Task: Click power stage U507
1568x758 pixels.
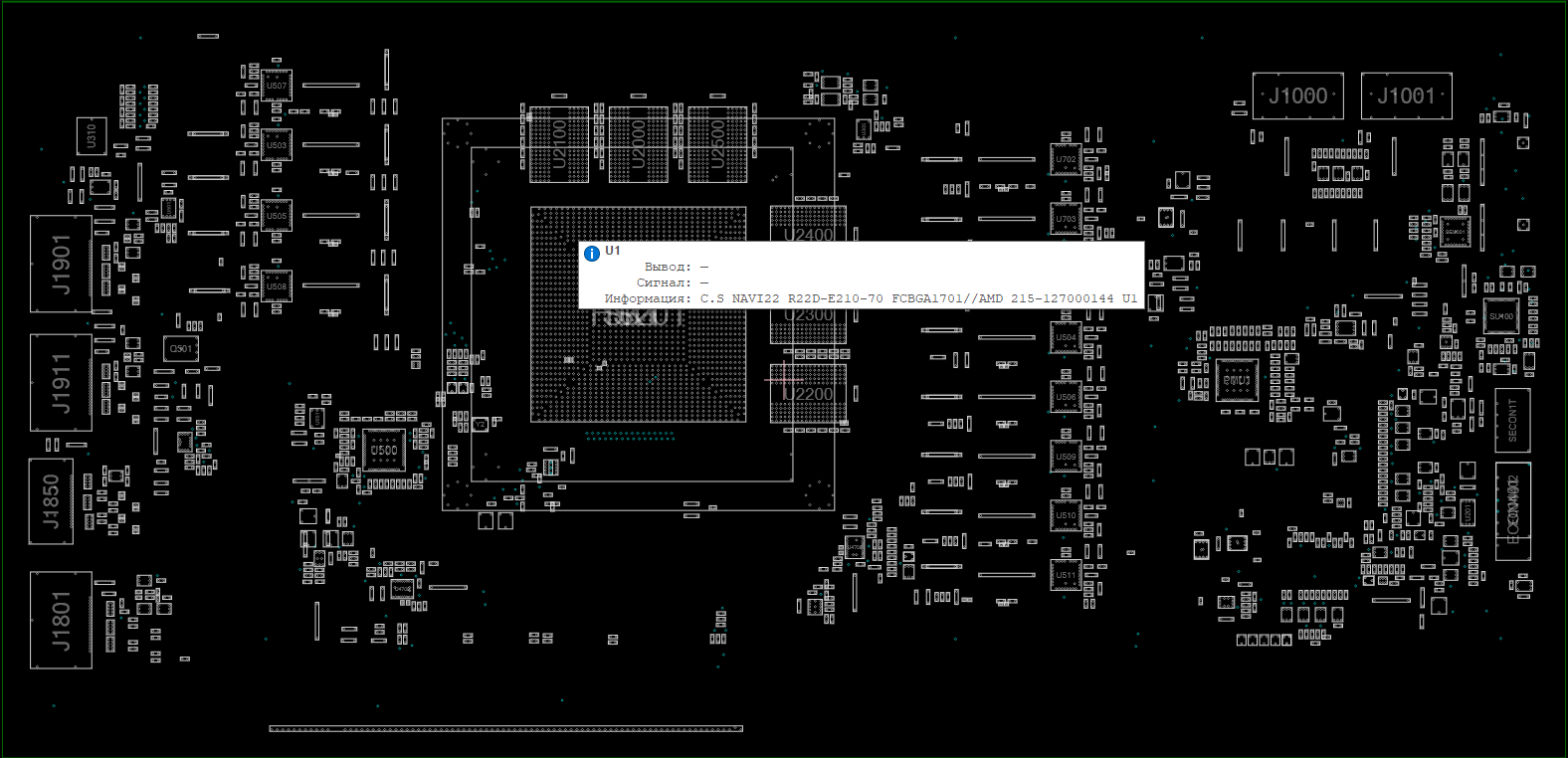Action: [277, 87]
